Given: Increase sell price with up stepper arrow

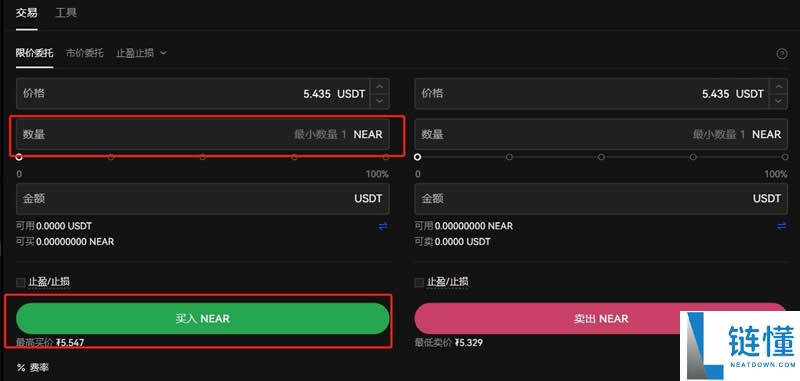Looking at the screenshot, I should (x=778, y=86).
